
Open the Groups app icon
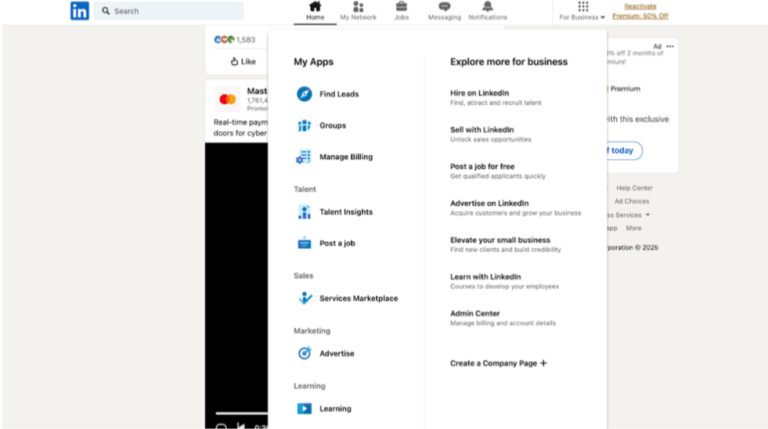point(304,126)
